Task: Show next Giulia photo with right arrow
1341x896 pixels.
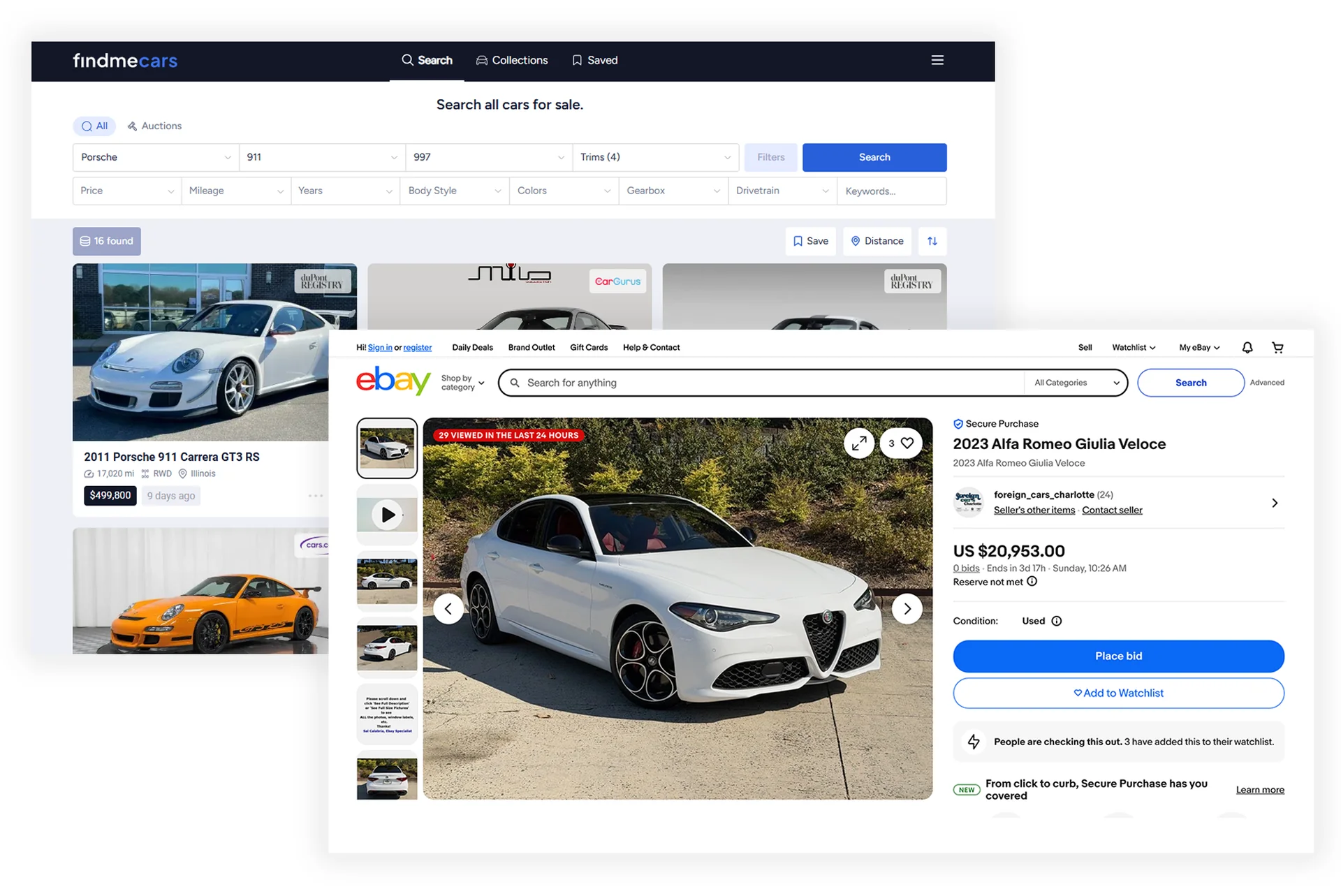Action: point(907,608)
